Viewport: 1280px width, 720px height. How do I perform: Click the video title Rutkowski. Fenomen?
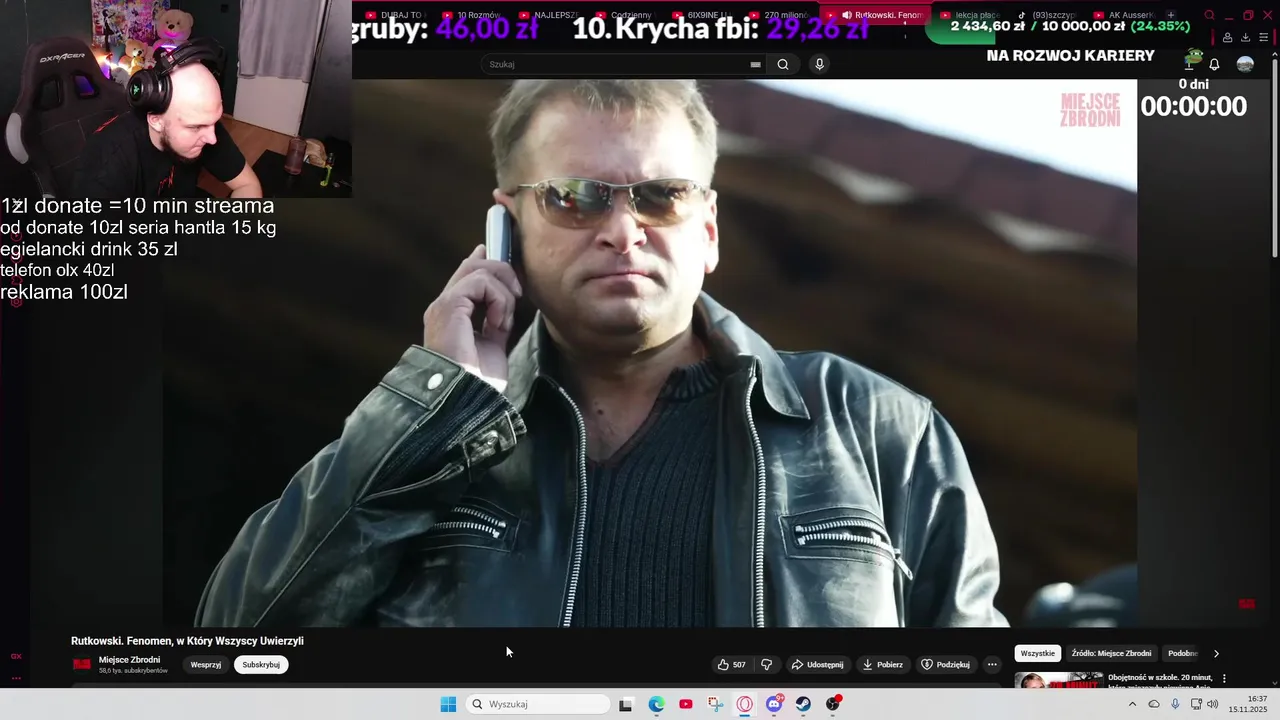click(x=187, y=641)
